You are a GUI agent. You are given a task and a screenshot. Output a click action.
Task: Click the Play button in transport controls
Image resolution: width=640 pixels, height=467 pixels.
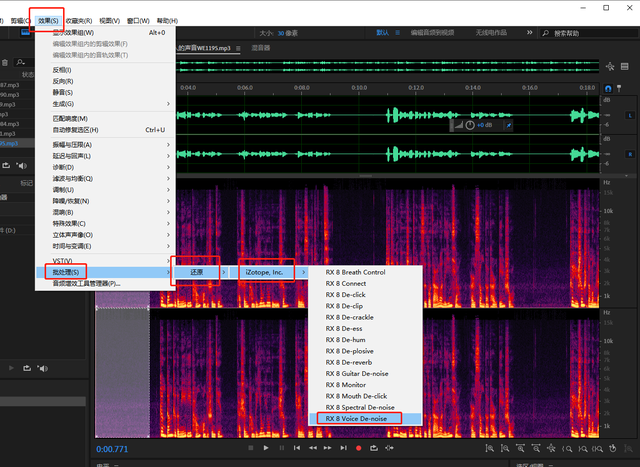(266, 448)
